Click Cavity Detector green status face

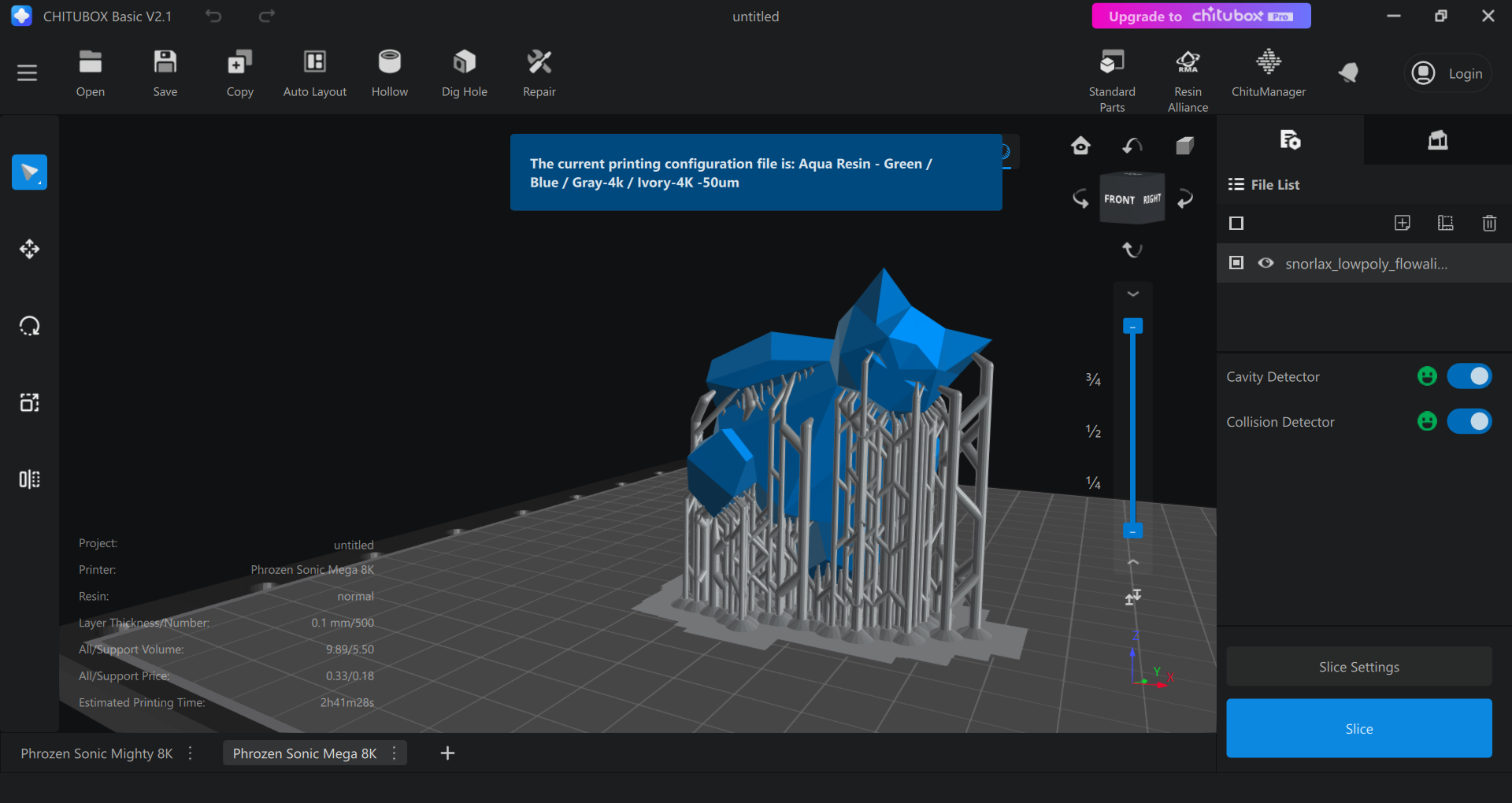coord(1427,376)
